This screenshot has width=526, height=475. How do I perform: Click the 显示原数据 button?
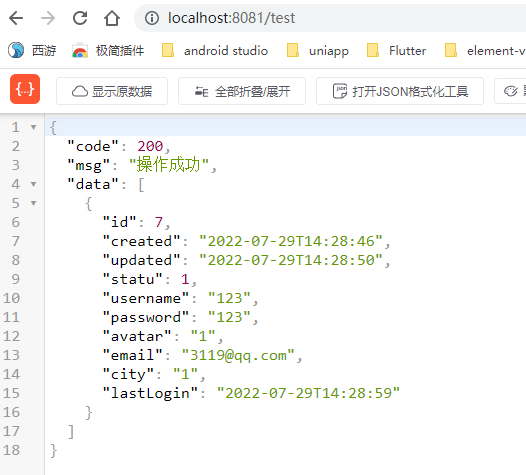coord(112,91)
